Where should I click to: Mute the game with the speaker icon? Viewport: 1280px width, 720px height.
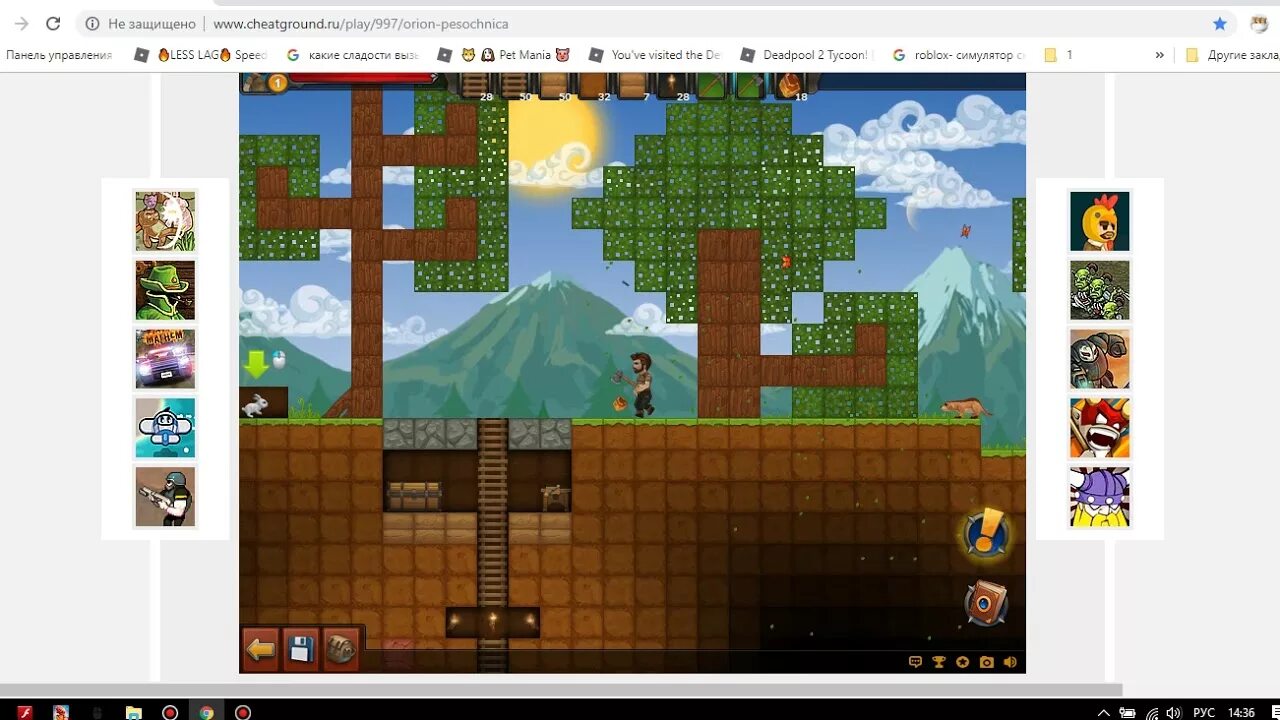pyautogui.click(x=1010, y=662)
